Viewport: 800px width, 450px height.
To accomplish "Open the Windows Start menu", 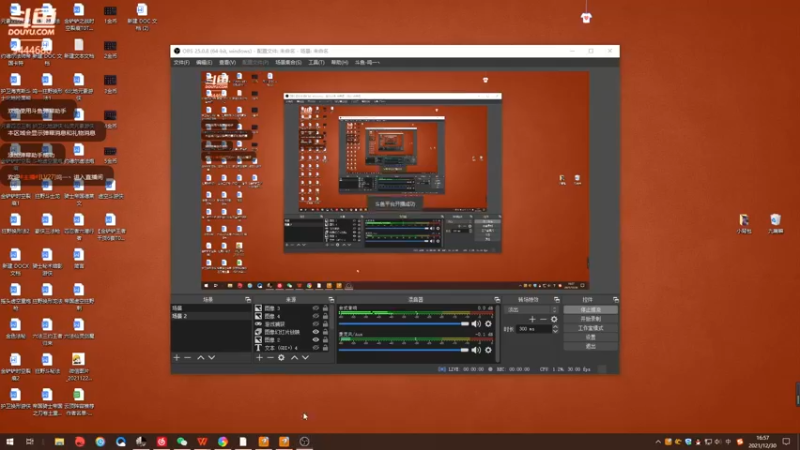I will coord(10,441).
